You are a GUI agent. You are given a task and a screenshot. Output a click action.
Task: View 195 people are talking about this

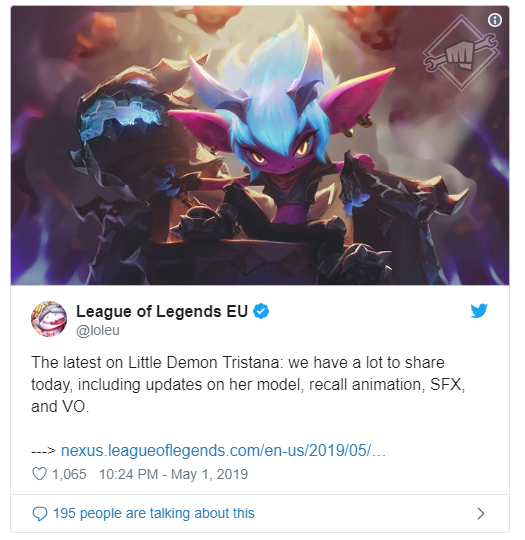point(154,513)
